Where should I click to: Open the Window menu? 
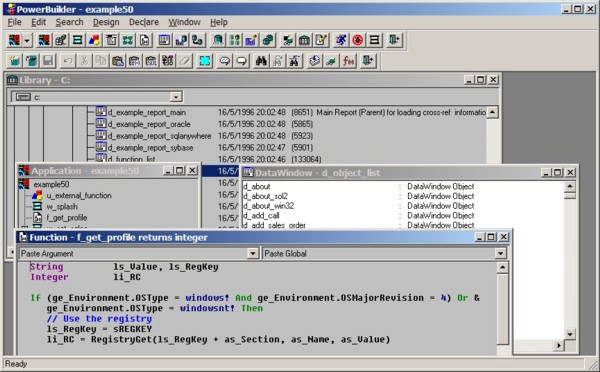tap(184, 22)
